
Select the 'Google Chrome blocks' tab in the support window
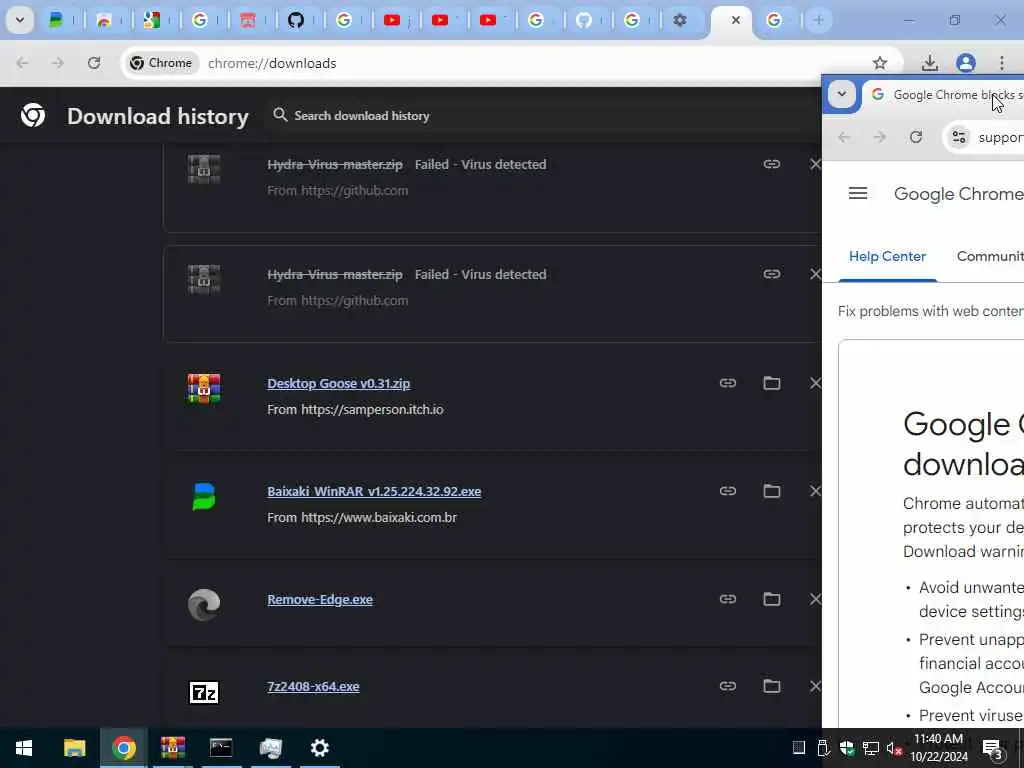pyautogui.click(x=944, y=95)
